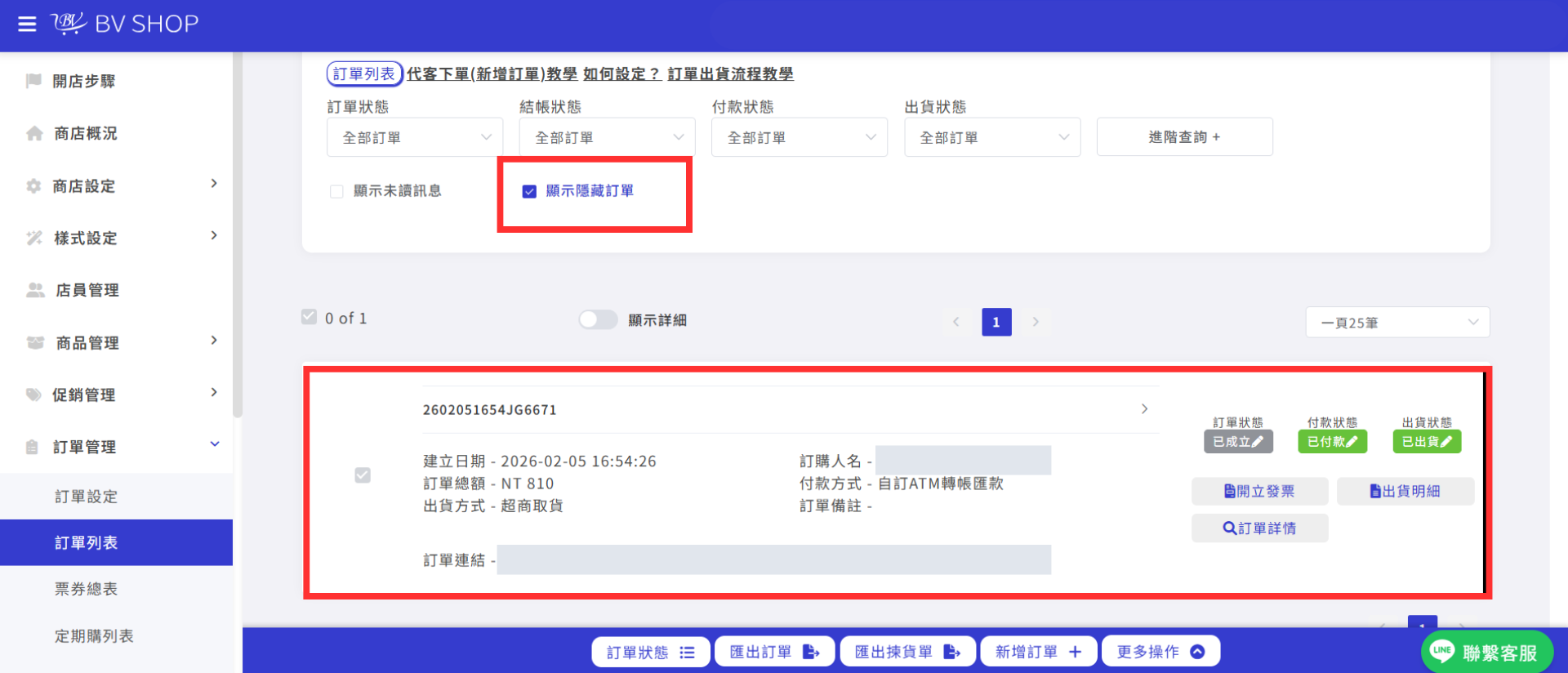Open the 一頁25筆 page size dropdown

1397,322
